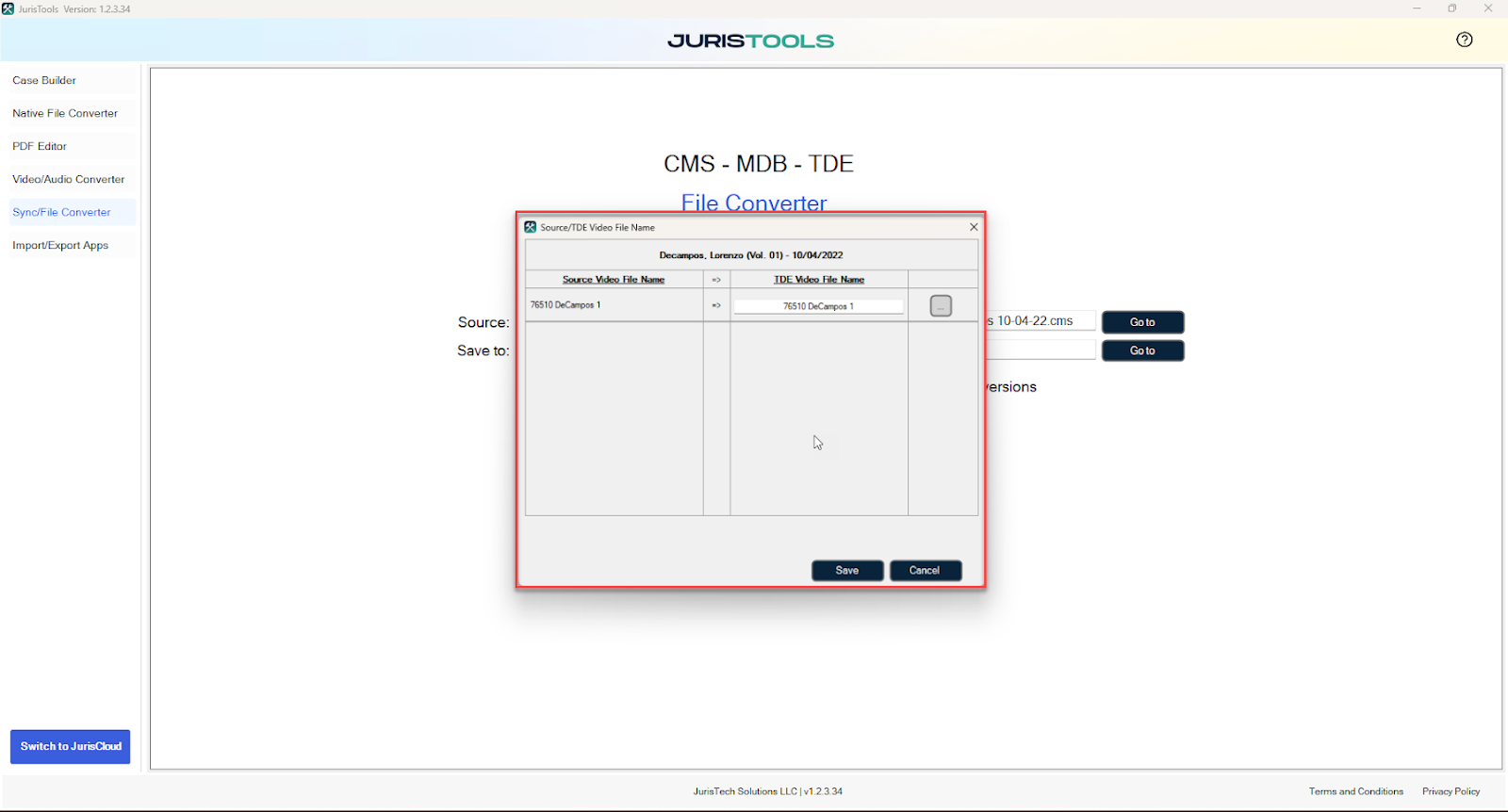Open Native File Converter in the sidebar
Screen dimensions: 1508x812
(x=72, y=114)
